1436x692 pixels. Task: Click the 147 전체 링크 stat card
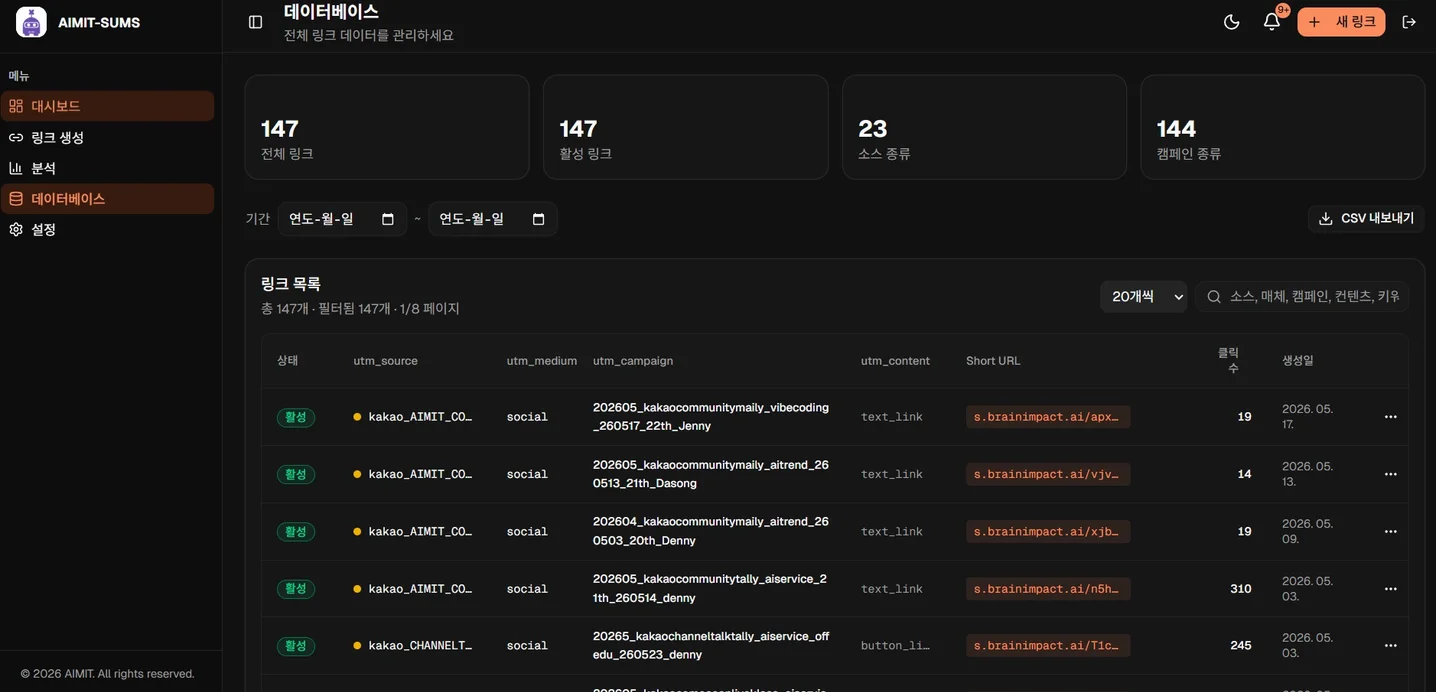click(x=387, y=127)
